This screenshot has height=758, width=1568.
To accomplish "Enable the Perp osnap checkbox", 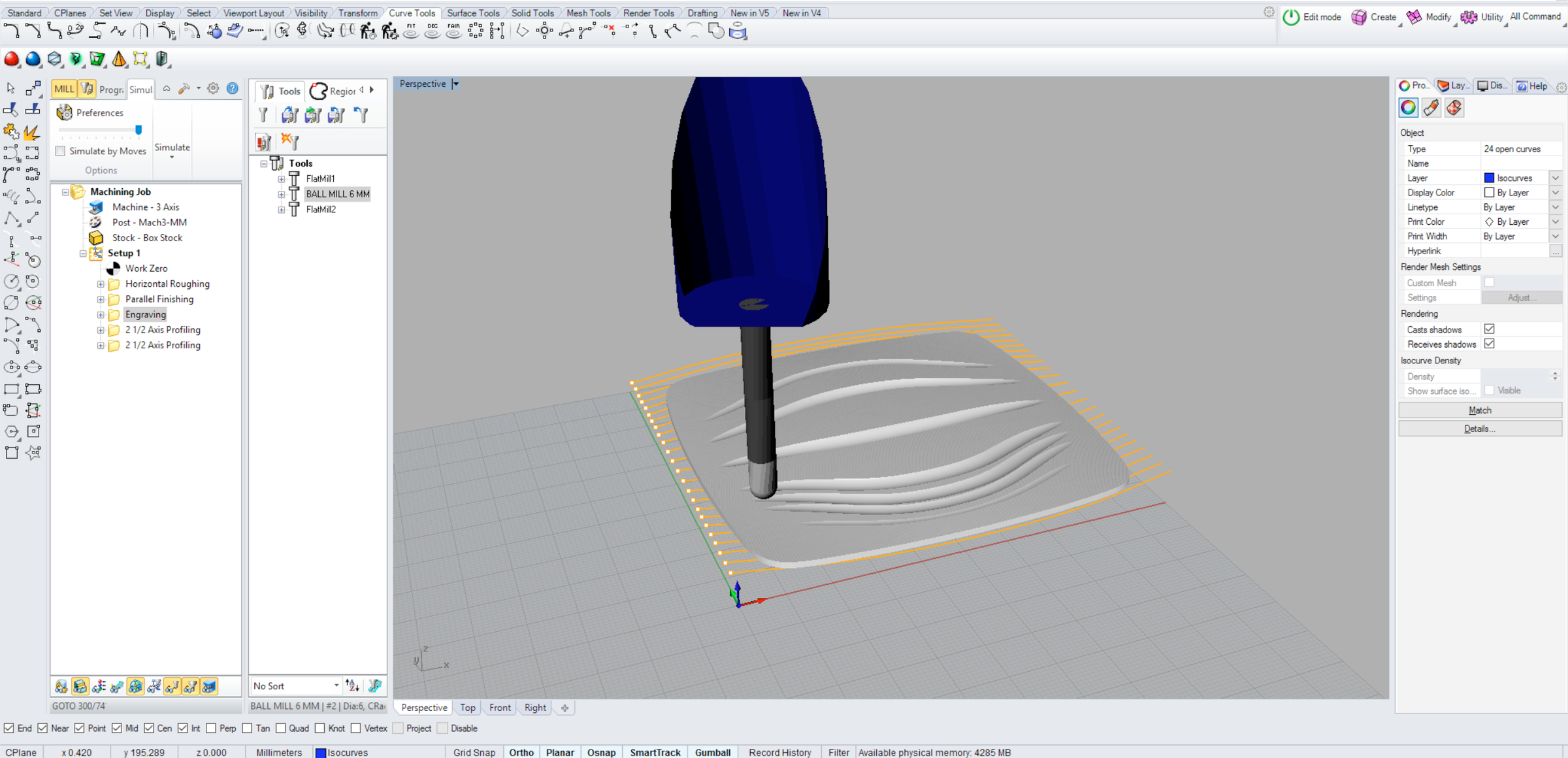I will [211, 728].
